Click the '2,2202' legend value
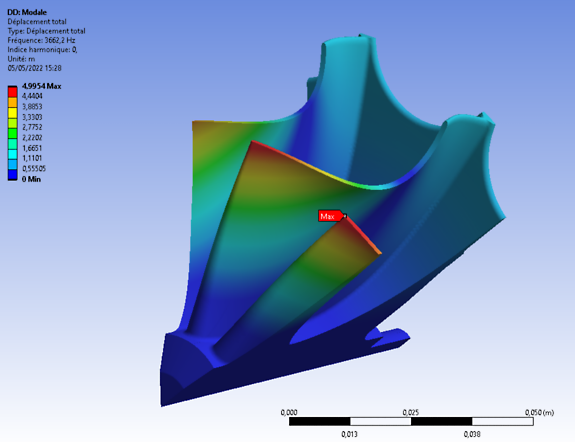This screenshot has width=575, height=442. (32, 138)
